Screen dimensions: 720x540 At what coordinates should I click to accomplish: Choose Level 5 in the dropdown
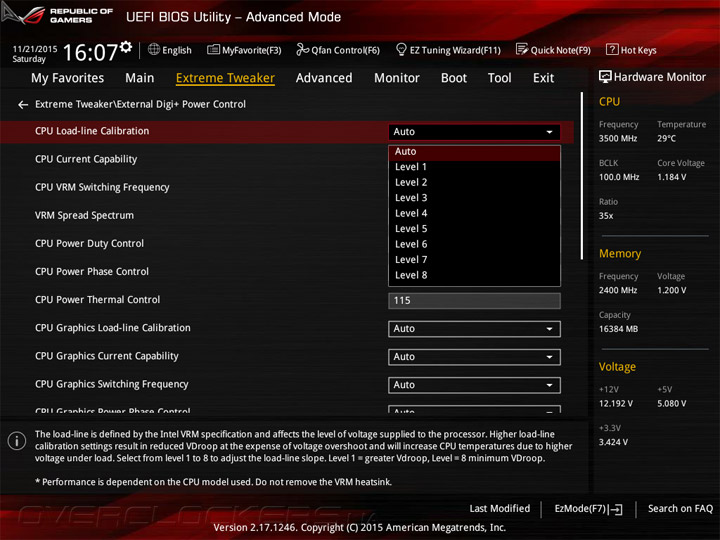474,229
